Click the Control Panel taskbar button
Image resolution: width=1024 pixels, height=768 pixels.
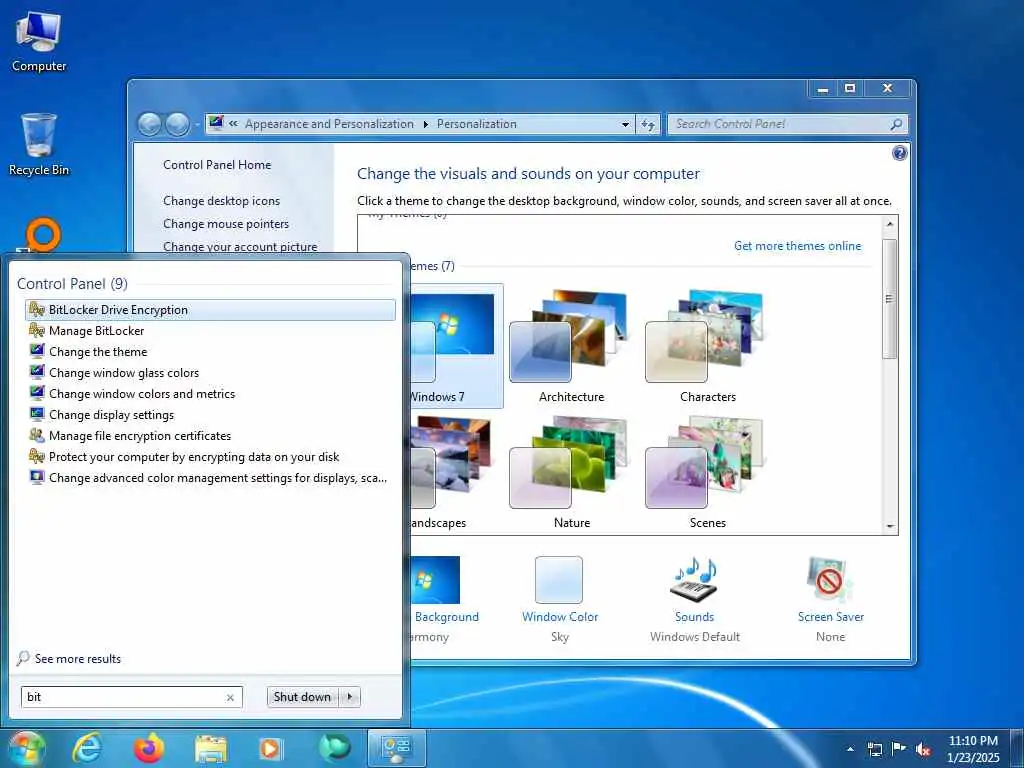click(x=396, y=748)
